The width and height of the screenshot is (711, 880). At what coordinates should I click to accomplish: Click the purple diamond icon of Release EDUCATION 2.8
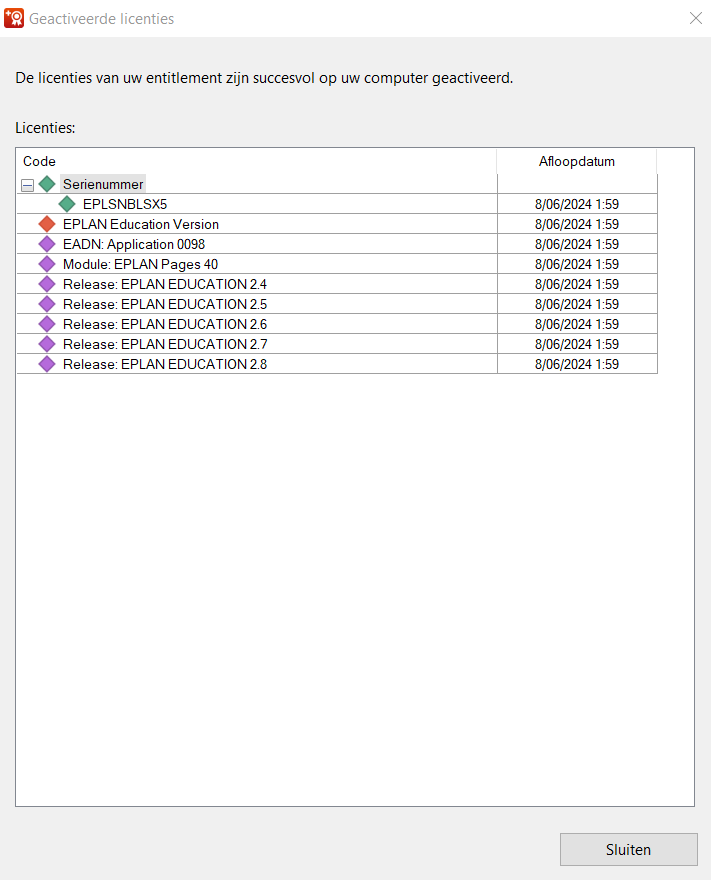tap(47, 364)
